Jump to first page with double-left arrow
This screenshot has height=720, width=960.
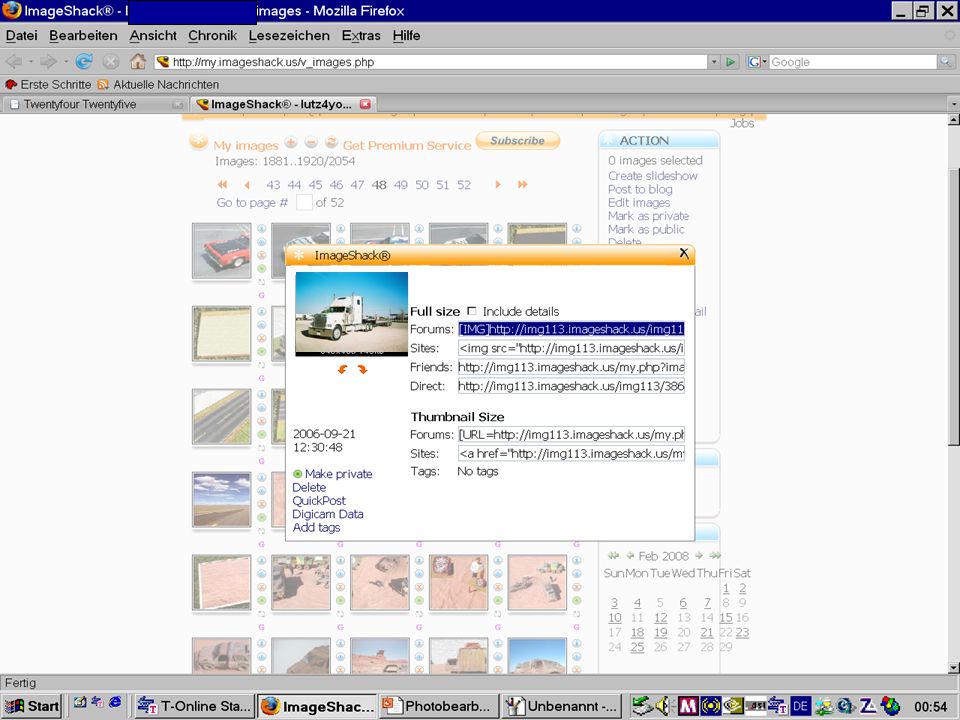(x=222, y=184)
